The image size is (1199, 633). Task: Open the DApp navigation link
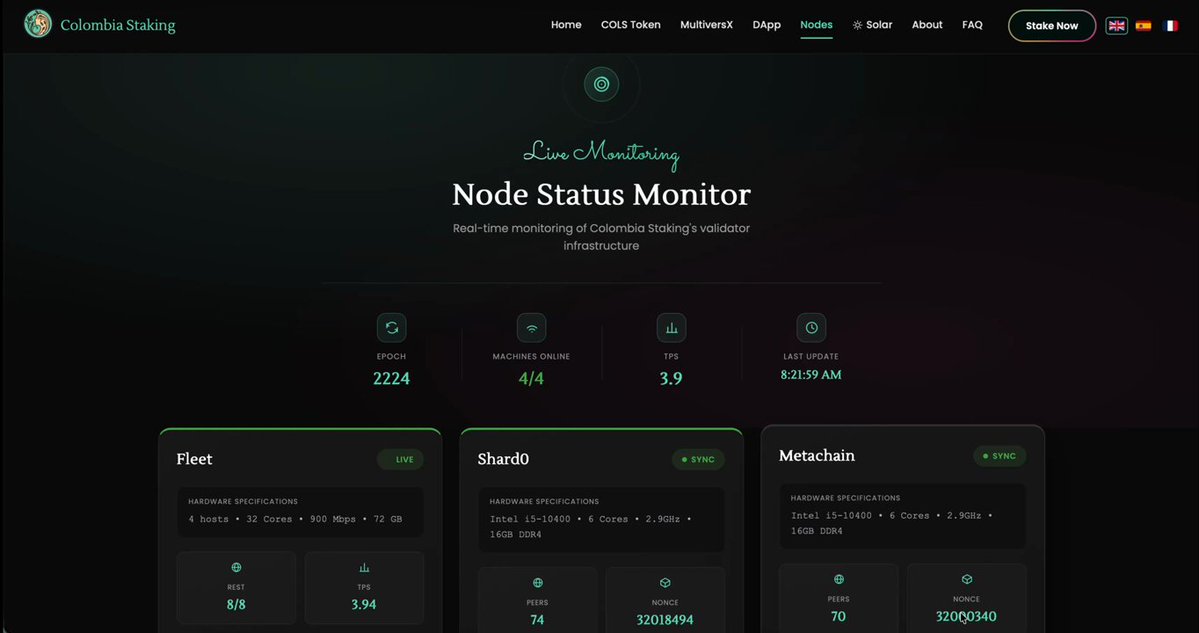coord(766,25)
